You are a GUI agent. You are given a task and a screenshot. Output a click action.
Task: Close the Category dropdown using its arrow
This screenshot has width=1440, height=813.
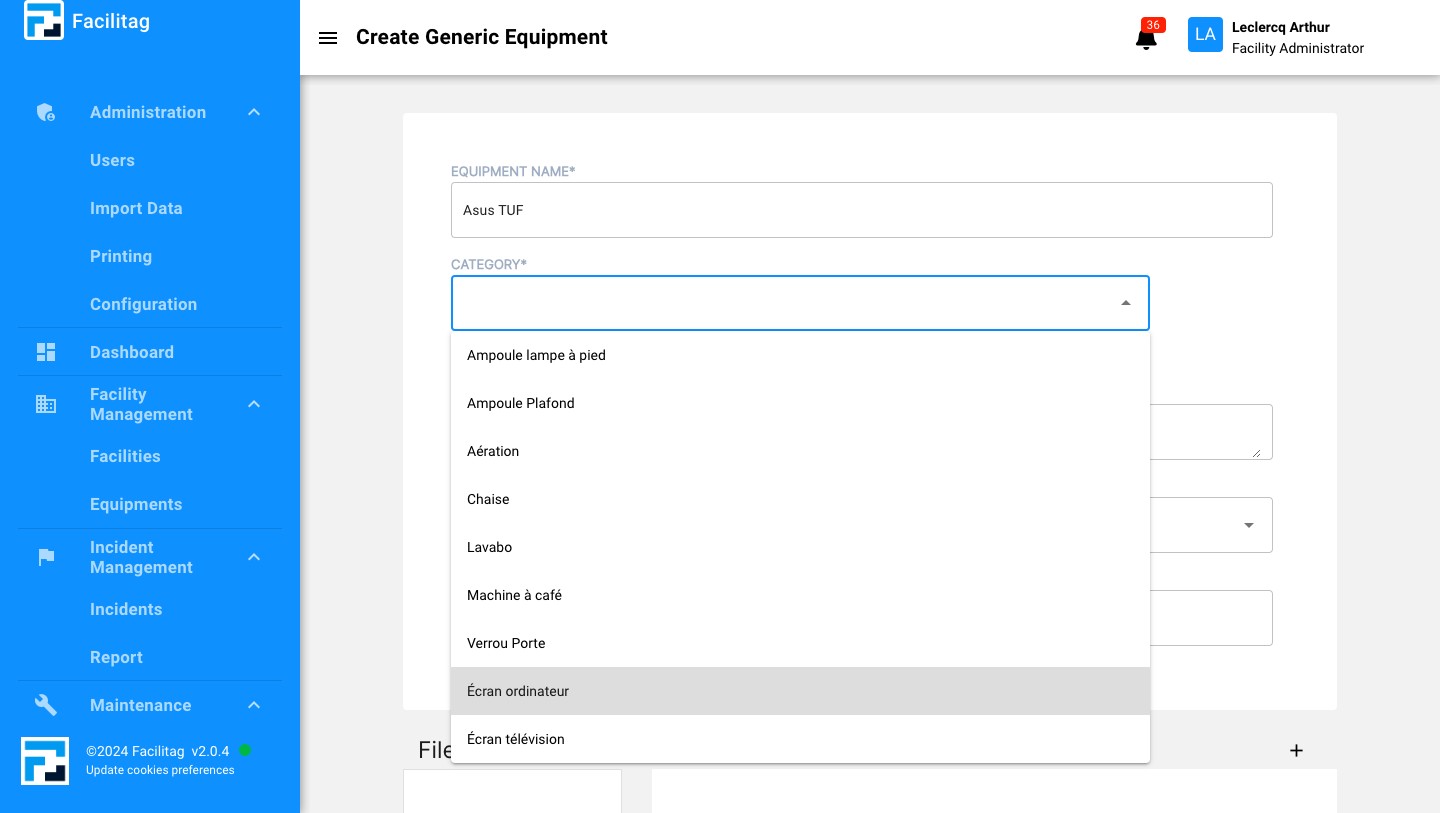coord(1125,303)
